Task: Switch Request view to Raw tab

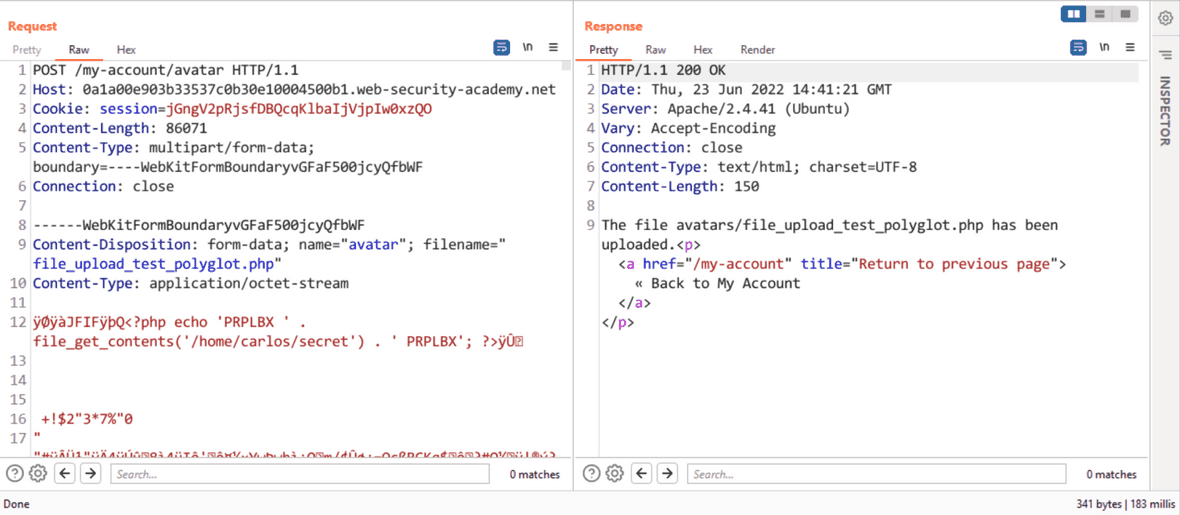Action: 79,50
